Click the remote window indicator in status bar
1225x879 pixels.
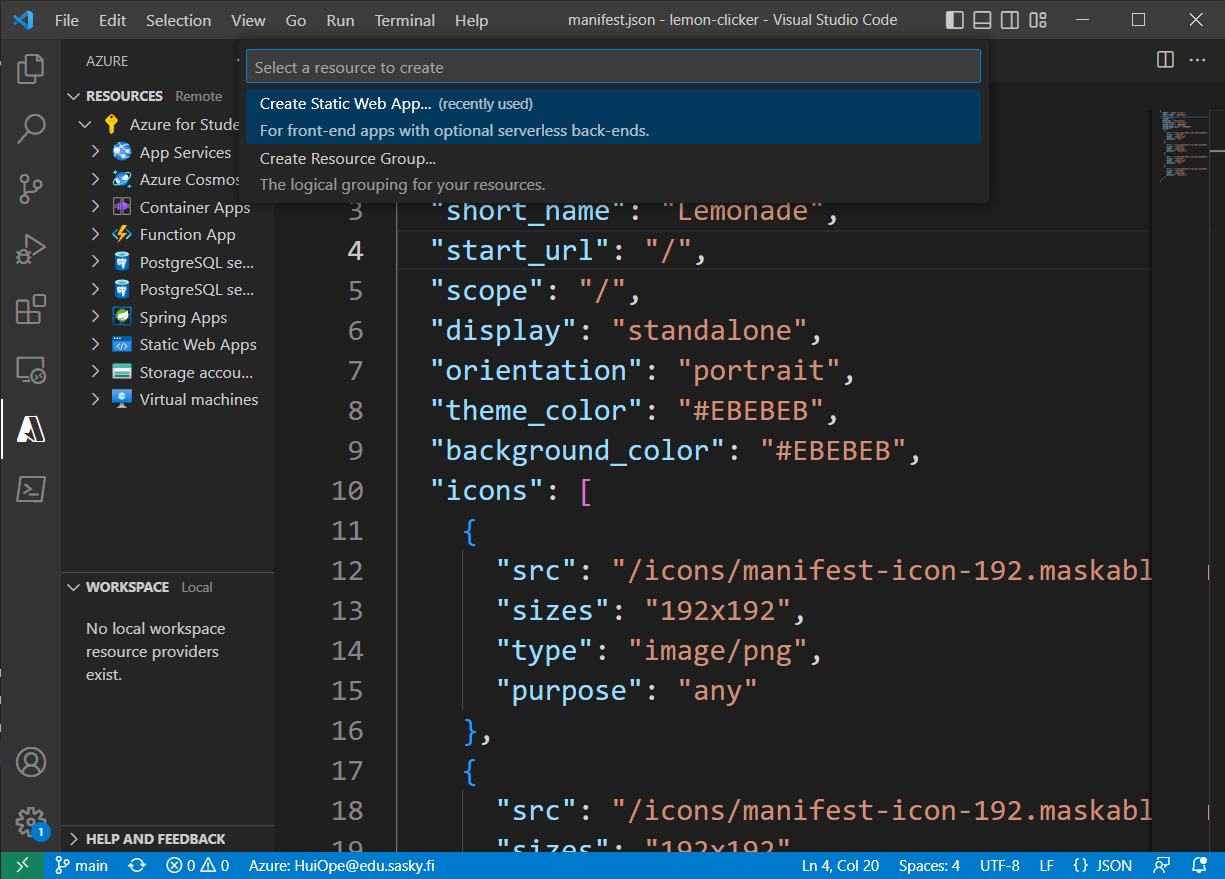coord(22,866)
